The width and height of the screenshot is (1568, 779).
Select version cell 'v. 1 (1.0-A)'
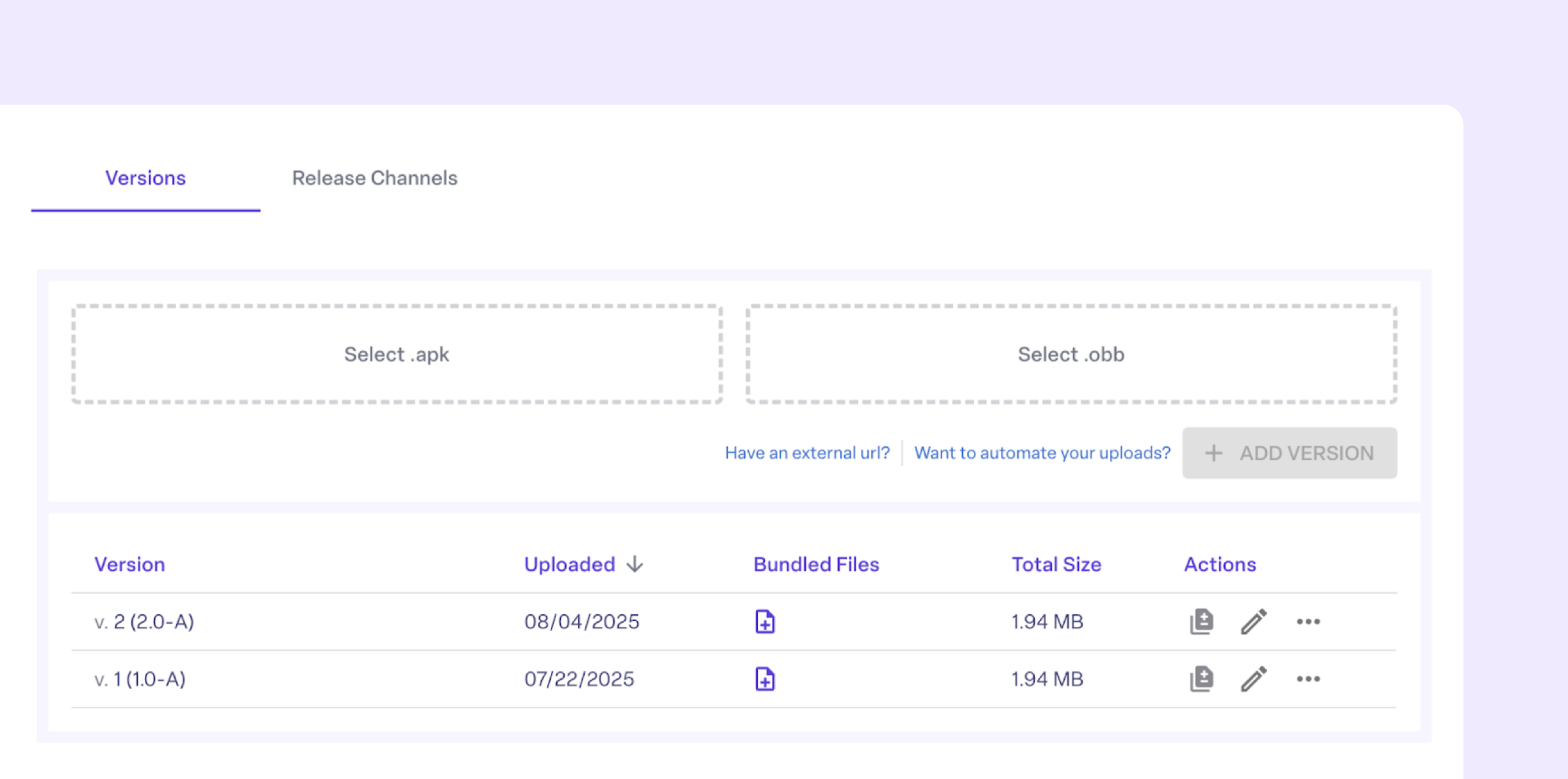pos(140,679)
